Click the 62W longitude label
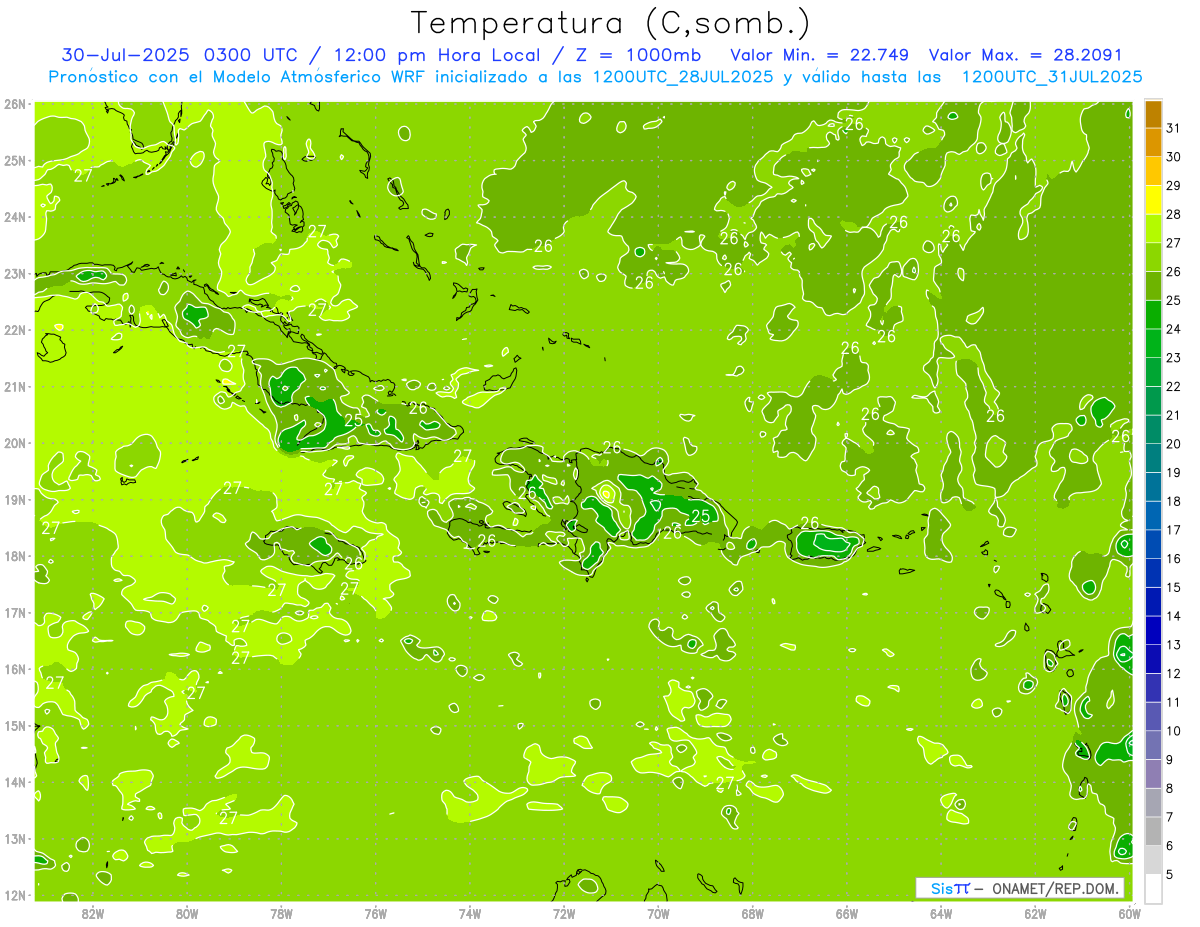Viewport: 1200px width, 927px height. (x=1035, y=912)
